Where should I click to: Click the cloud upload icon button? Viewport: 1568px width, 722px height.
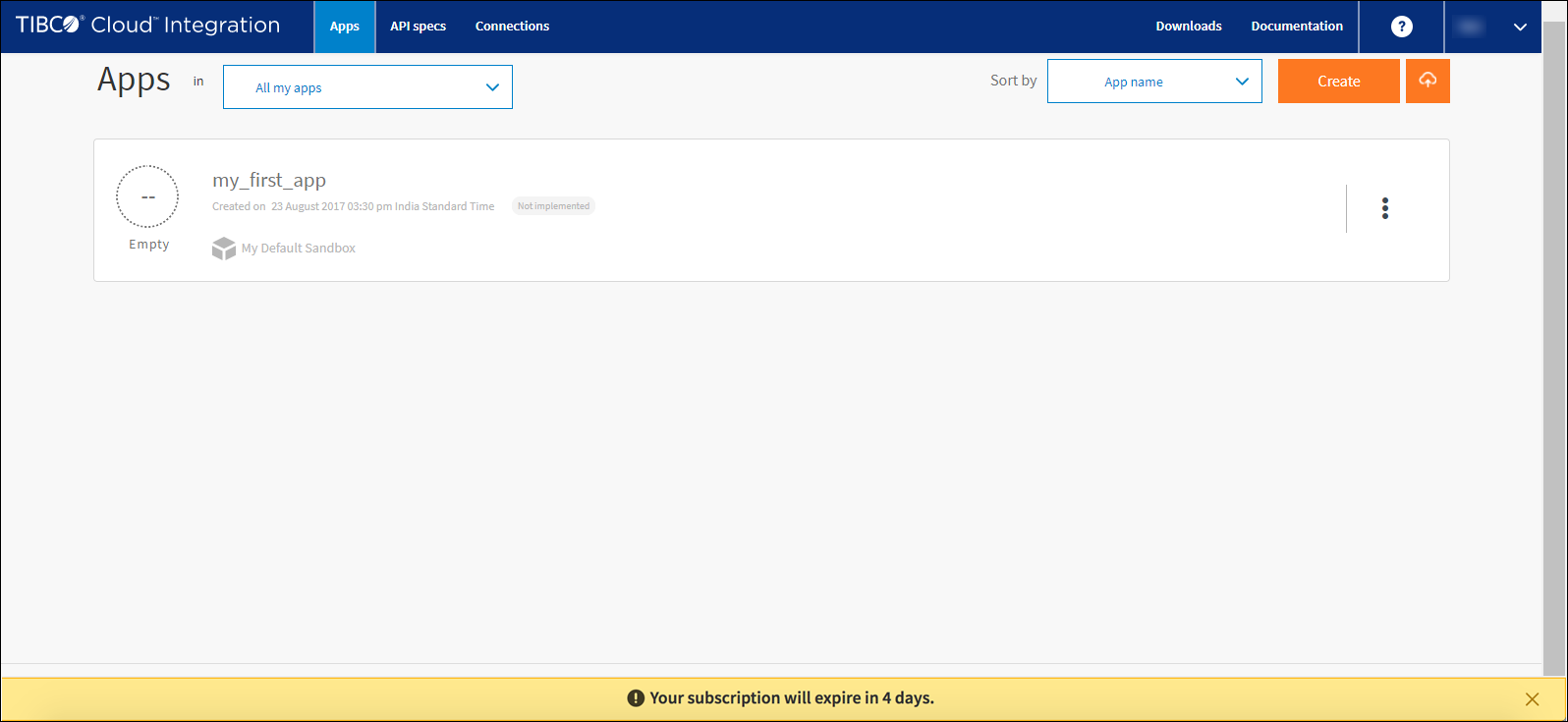coord(1428,81)
